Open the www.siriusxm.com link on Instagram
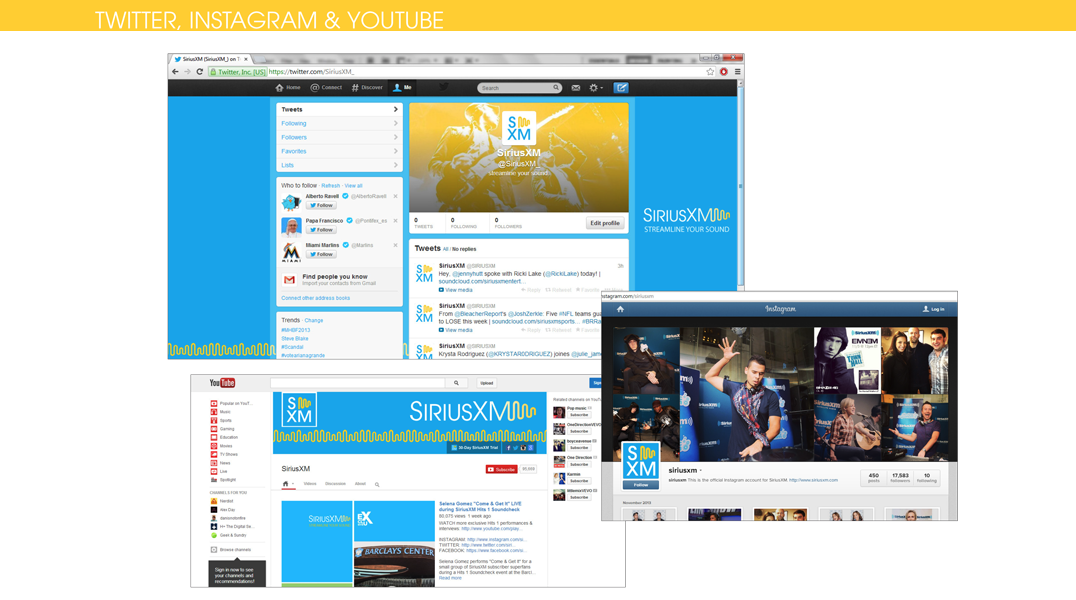1076x600 pixels. point(813,481)
